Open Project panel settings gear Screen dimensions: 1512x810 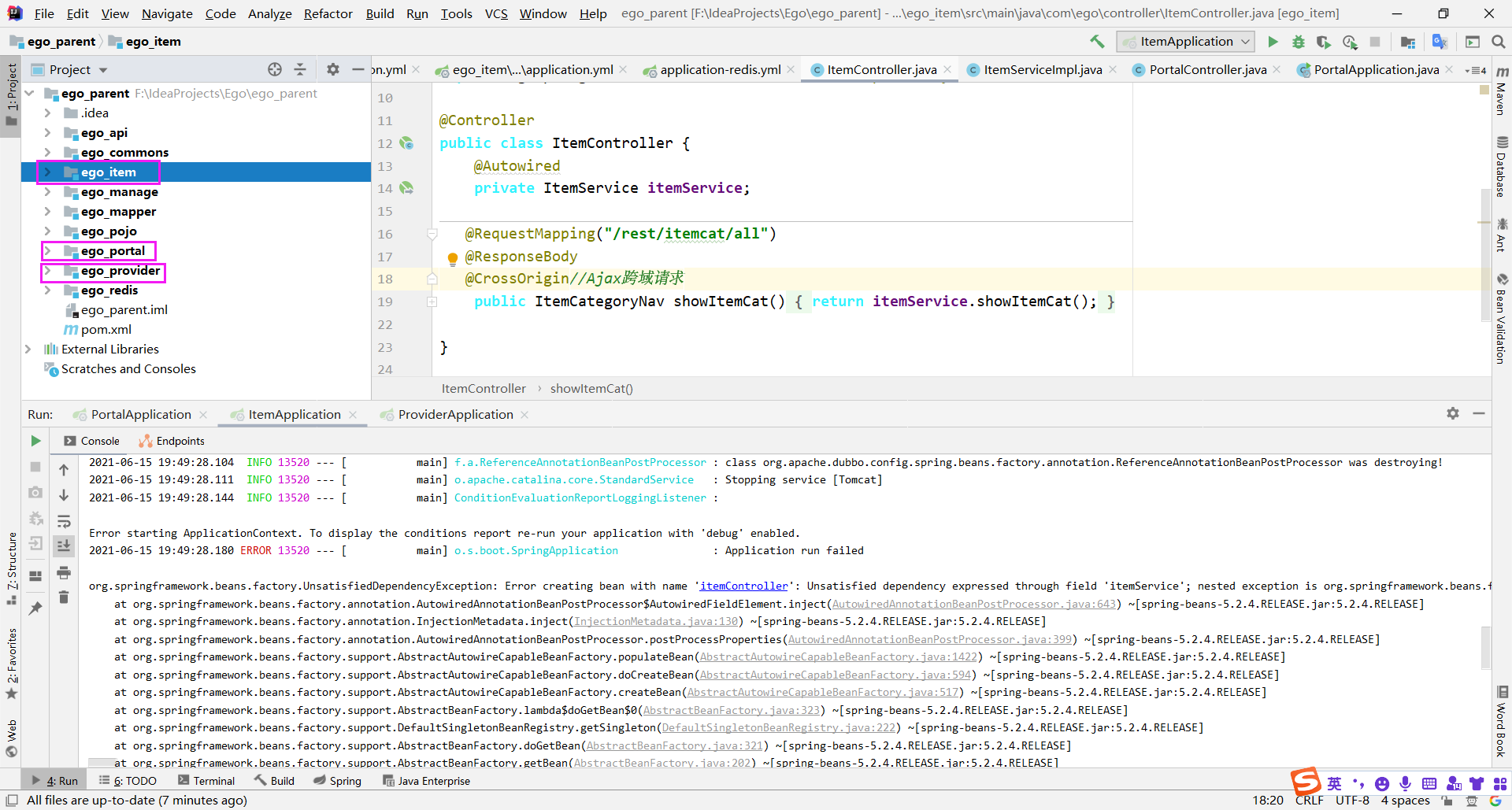tap(333, 69)
